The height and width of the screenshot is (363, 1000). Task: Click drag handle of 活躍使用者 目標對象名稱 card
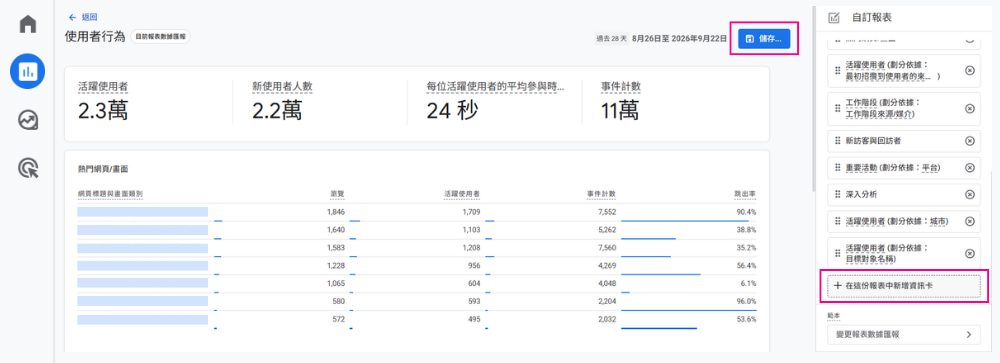click(838, 253)
